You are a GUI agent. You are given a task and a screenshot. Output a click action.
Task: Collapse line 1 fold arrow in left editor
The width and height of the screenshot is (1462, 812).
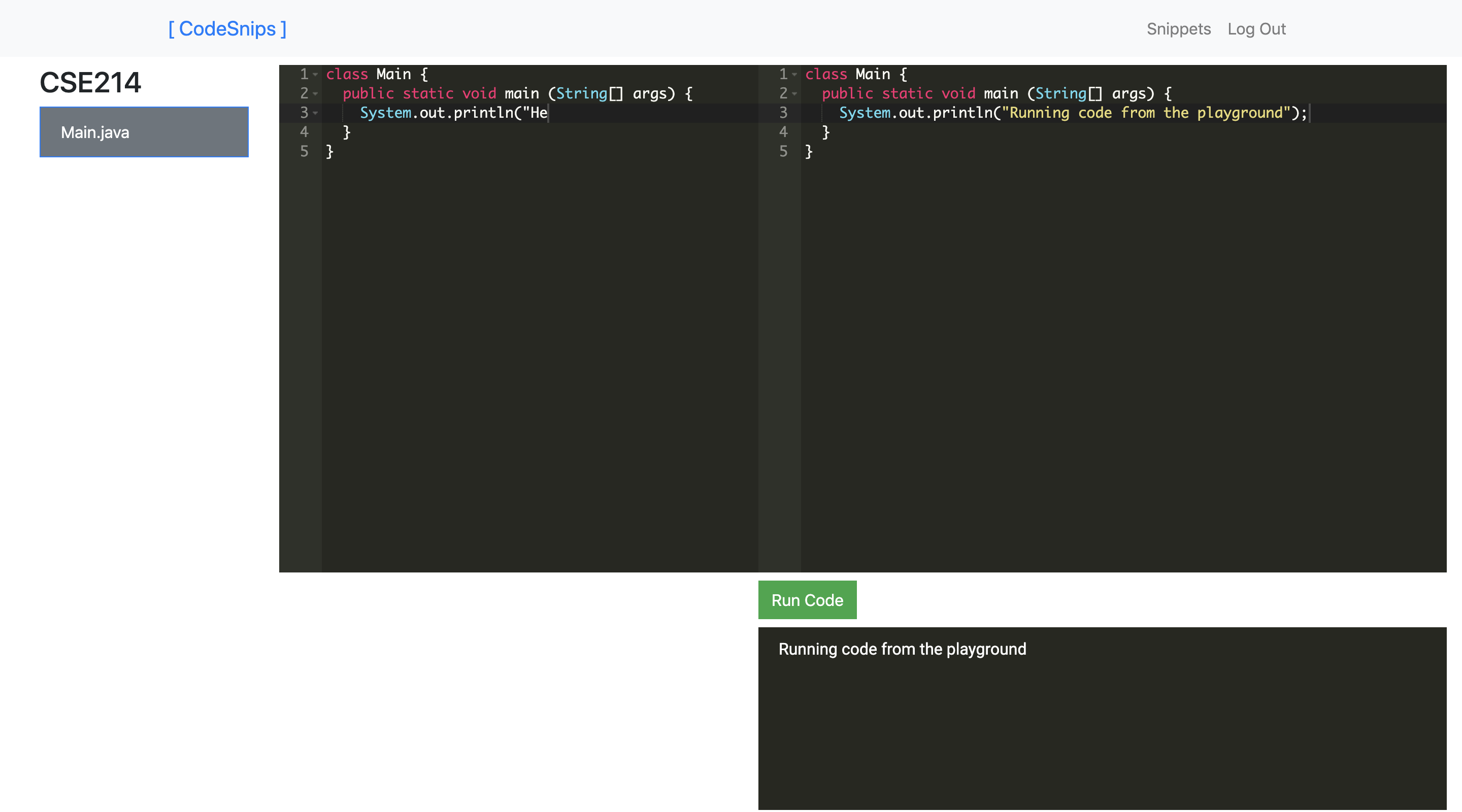[316, 74]
